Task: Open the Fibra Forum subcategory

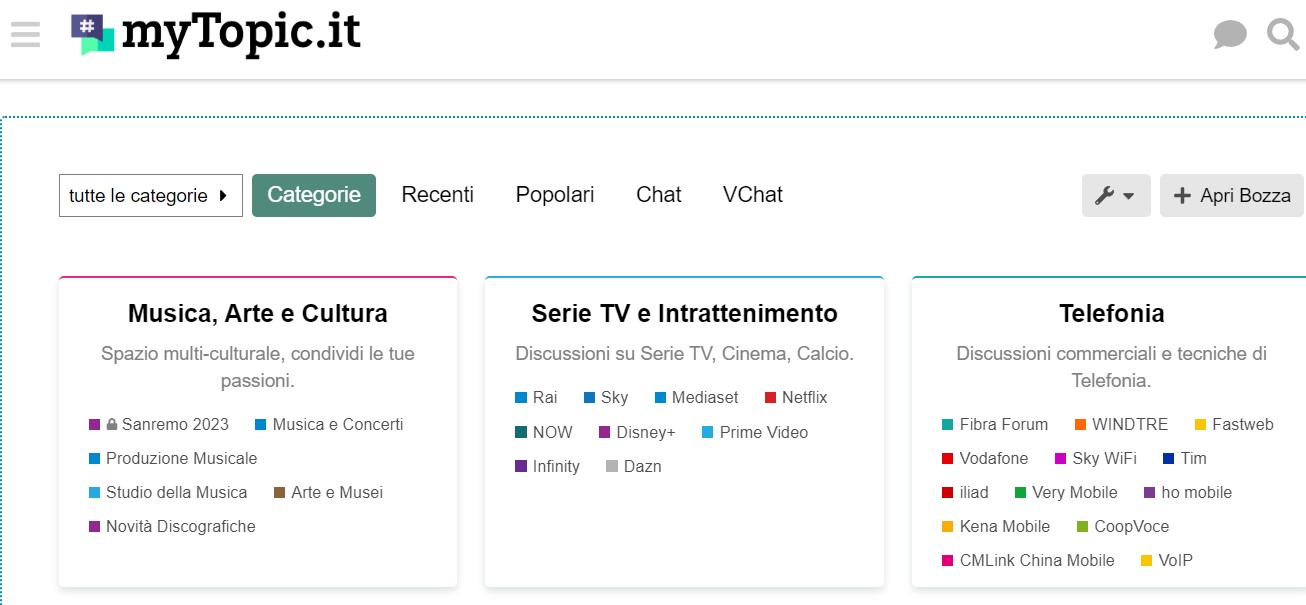Action: click(1003, 425)
